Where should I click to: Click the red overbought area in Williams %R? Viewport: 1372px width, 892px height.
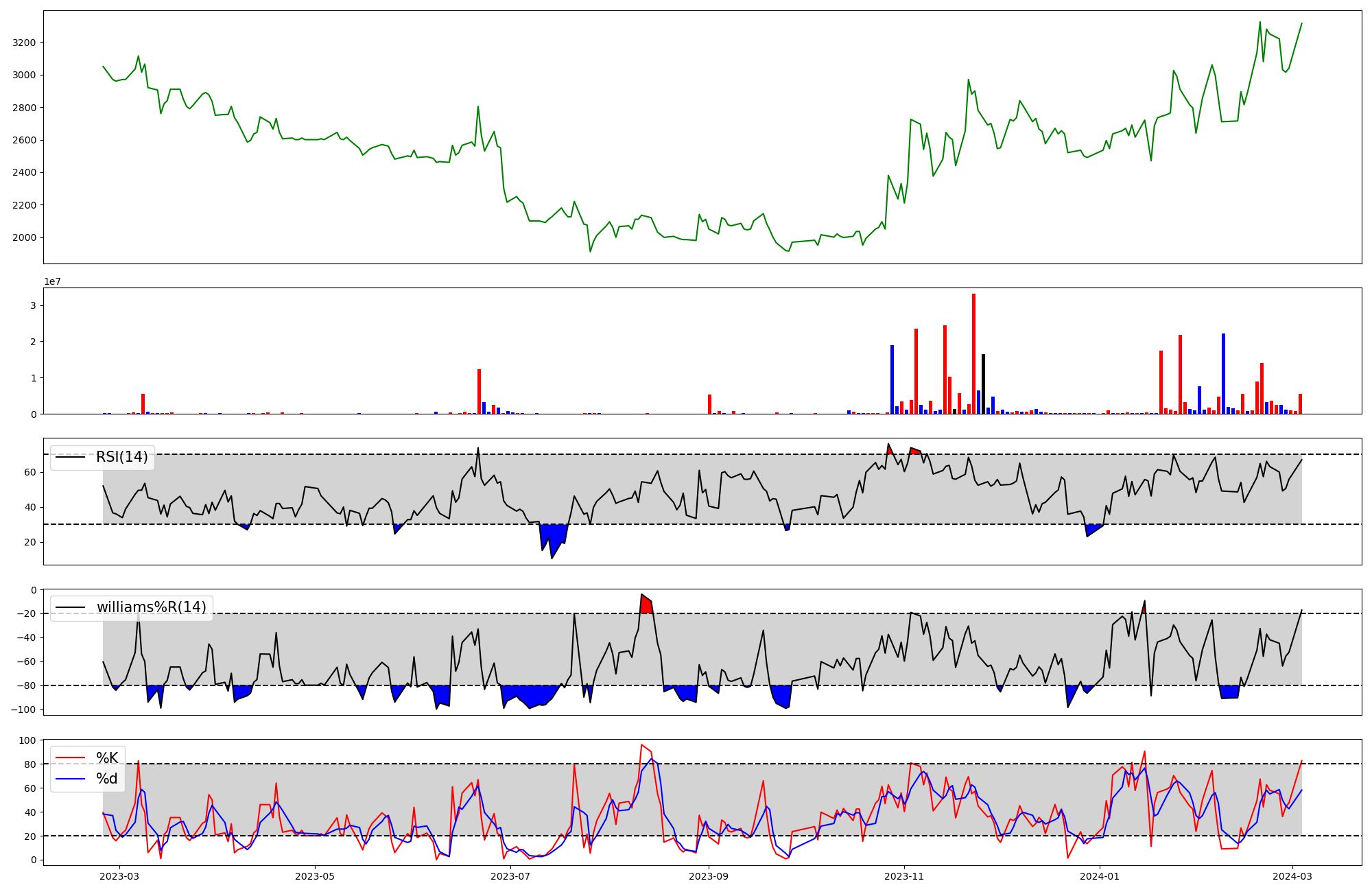[646, 605]
